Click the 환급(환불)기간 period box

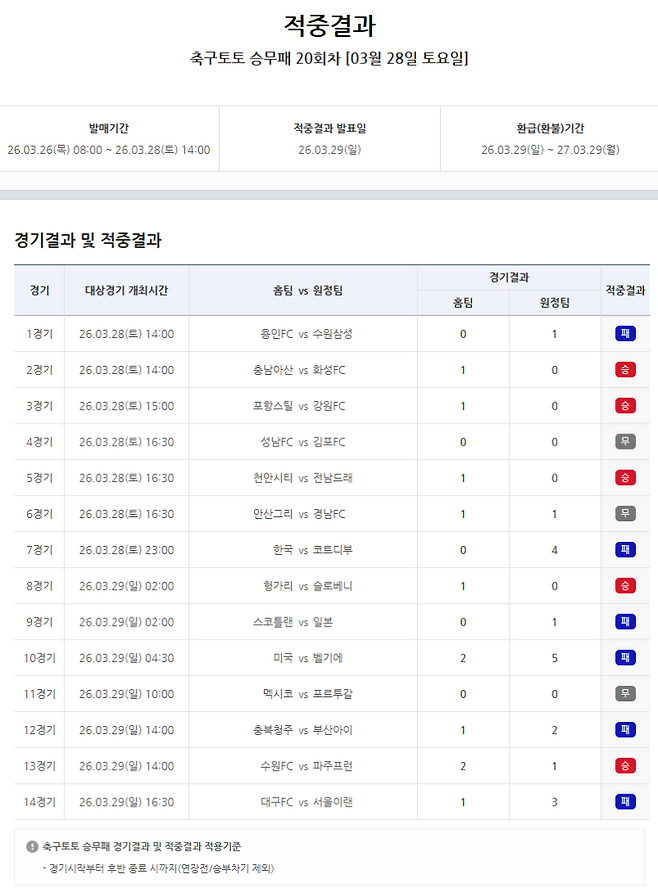(x=549, y=140)
